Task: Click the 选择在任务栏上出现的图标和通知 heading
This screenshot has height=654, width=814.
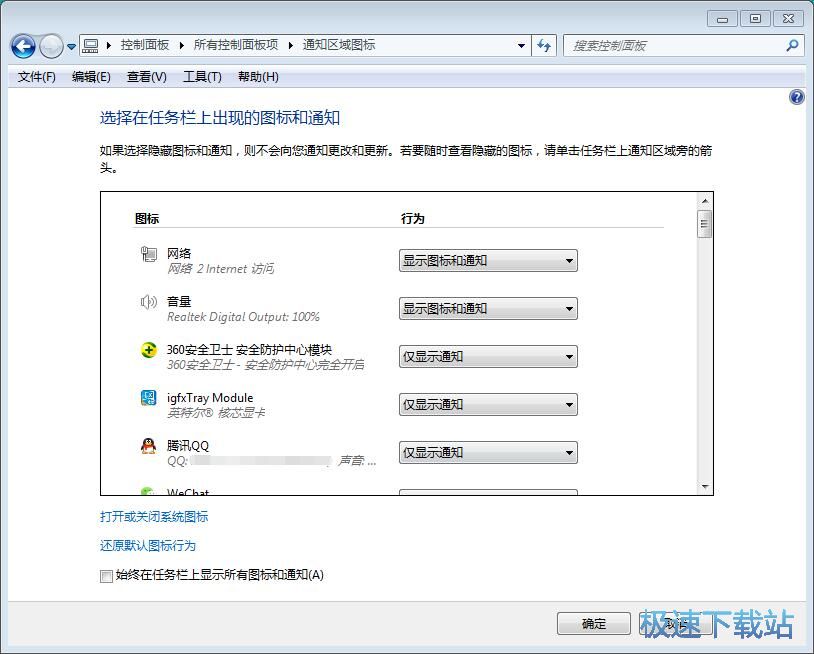Action: click(x=220, y=118)
